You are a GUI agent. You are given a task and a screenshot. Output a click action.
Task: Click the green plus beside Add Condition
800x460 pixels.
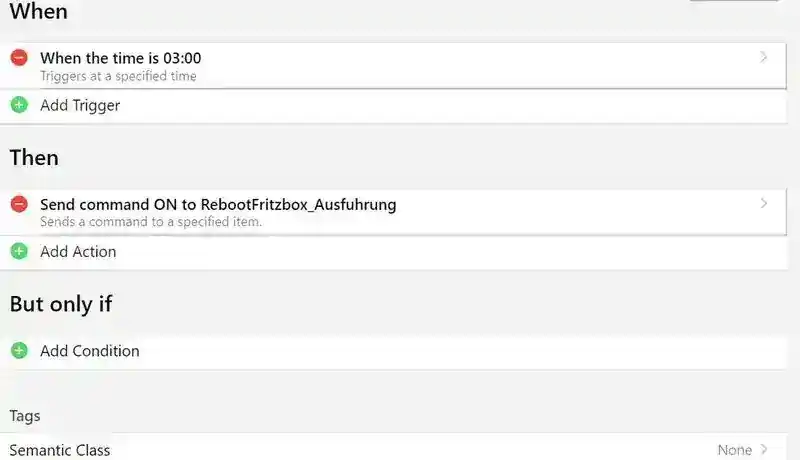tap(19, 351)
